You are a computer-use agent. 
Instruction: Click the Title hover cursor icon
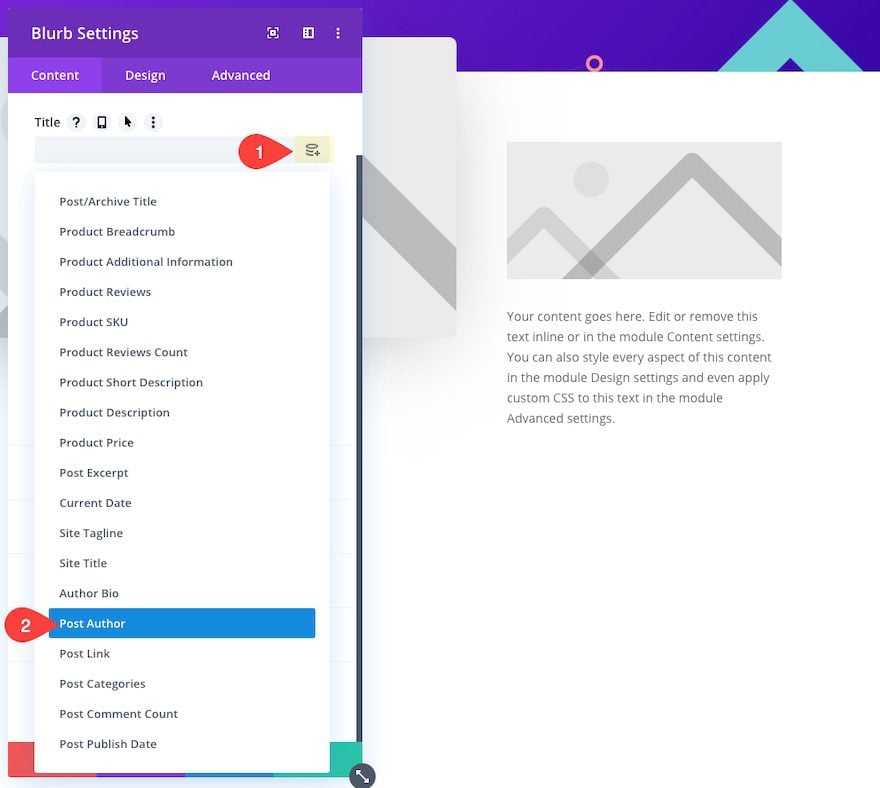click(128, 122)
